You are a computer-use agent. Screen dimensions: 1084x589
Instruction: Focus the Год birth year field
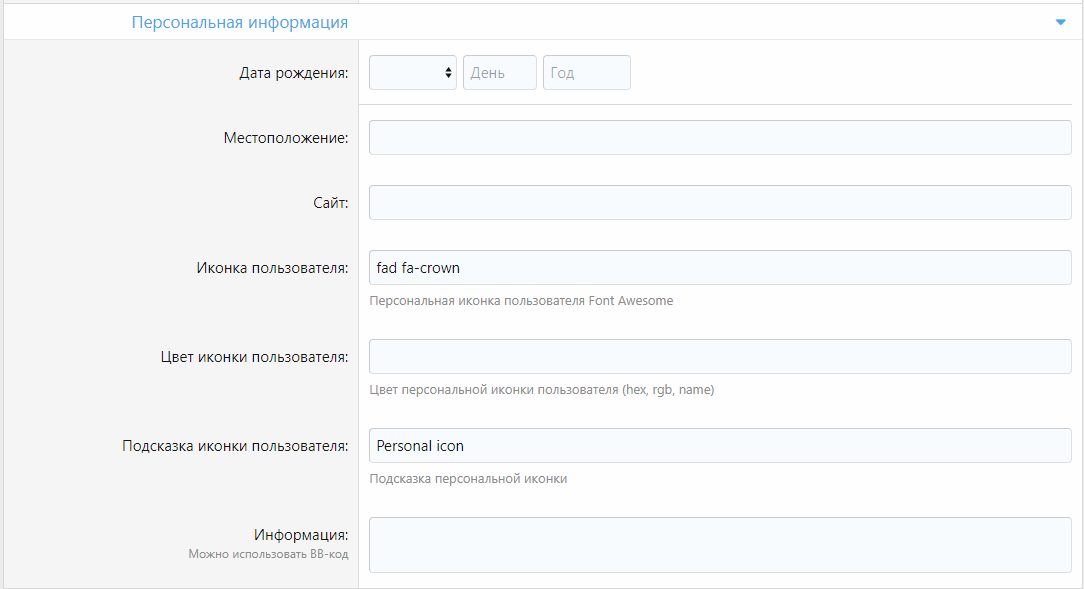[x=586, y=73]
